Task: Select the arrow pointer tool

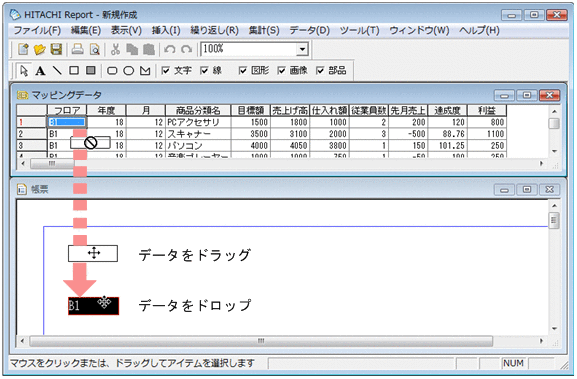Action: 24,70
